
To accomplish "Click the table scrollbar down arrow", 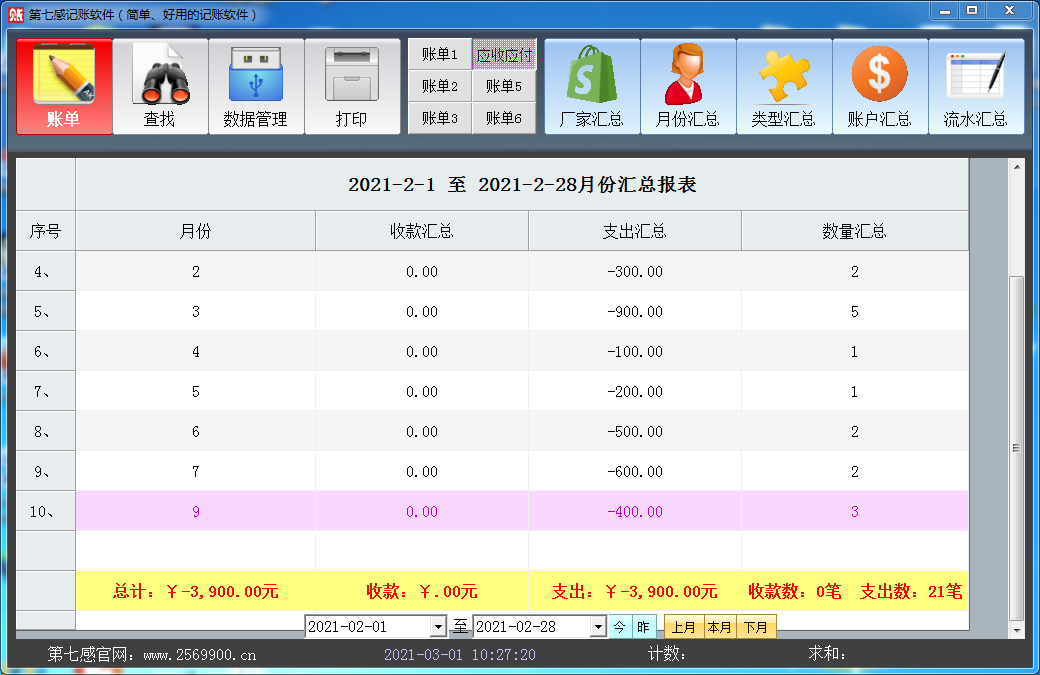I will pos(1017,631).
